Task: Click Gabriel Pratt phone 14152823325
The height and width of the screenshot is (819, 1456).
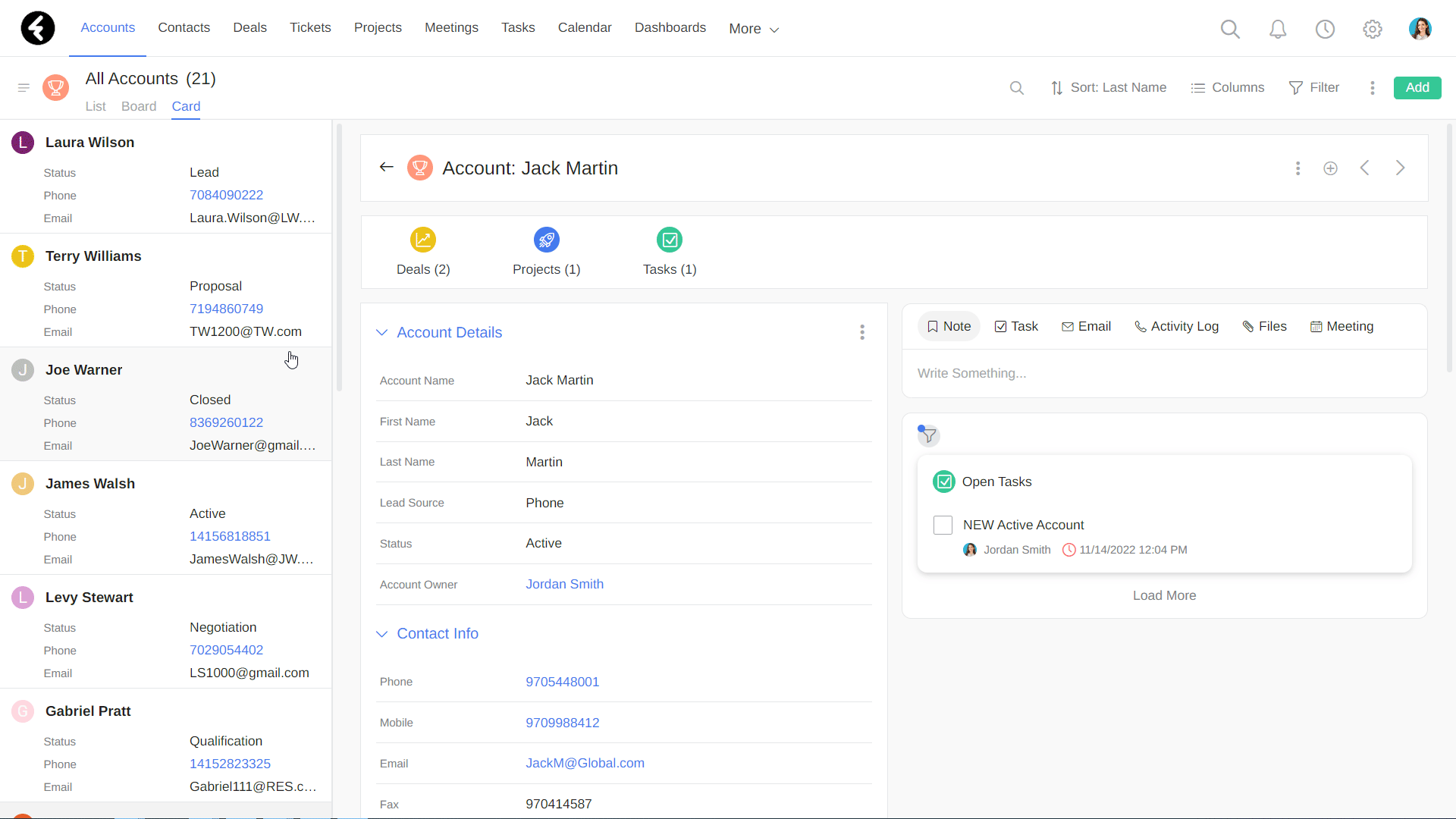Action: (231, 764)
